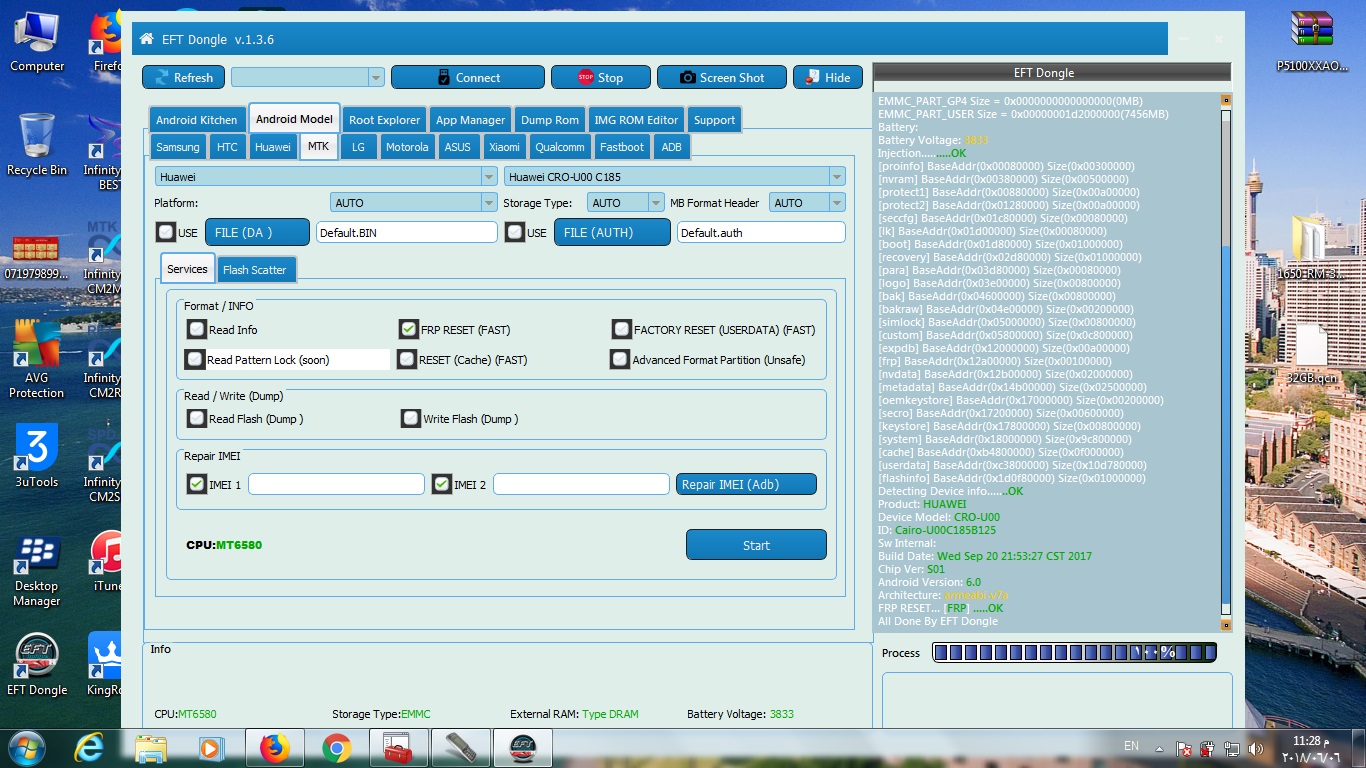1366x768 pixels.
Task: Switch to the Android Kitchen tab
Action: pyautogui.click(x=197, y=119)
